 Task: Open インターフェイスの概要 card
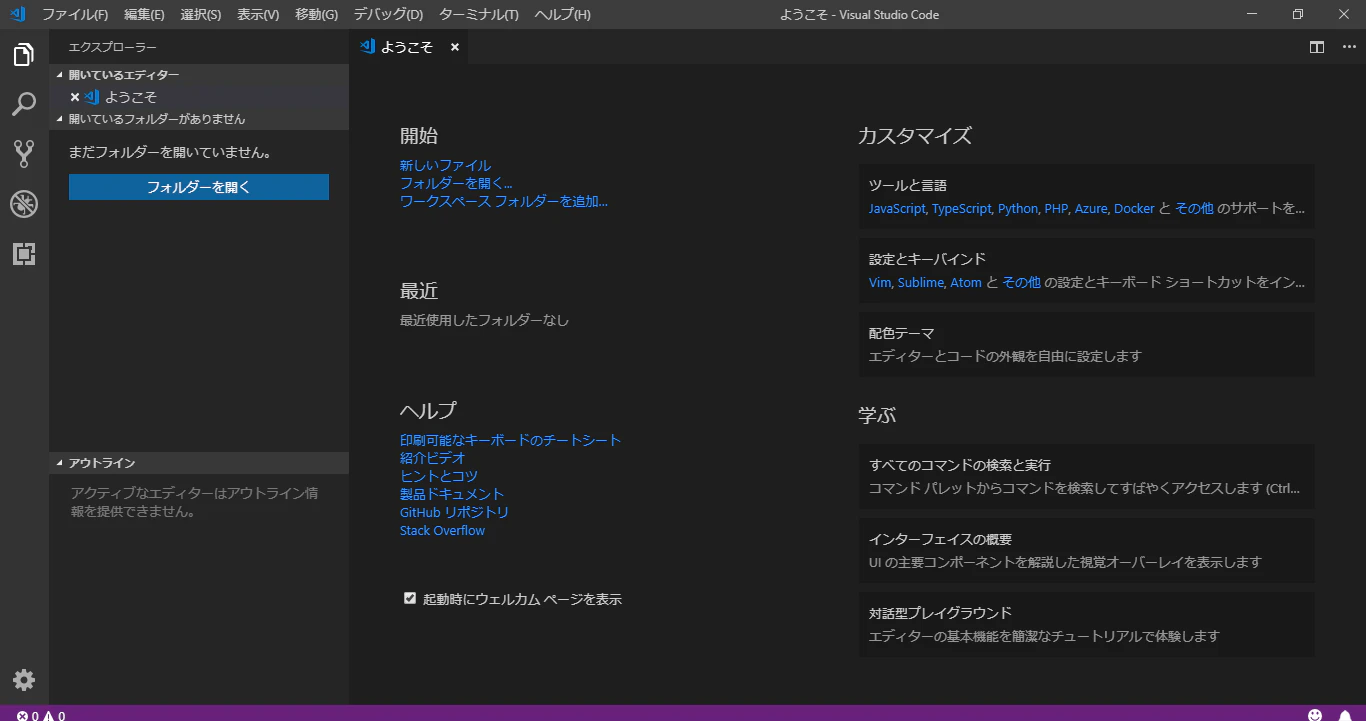(1087, 551)
